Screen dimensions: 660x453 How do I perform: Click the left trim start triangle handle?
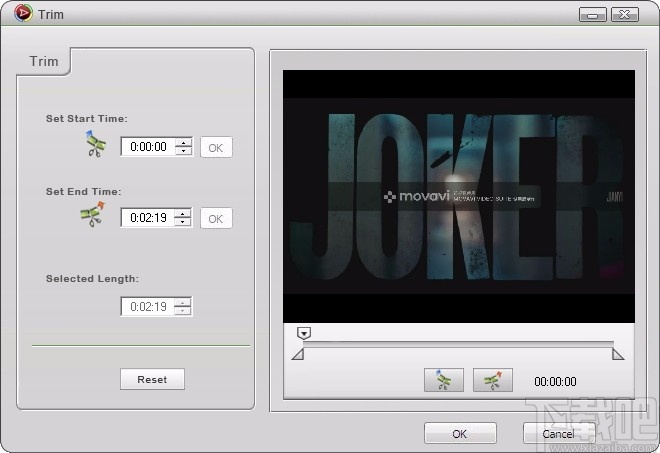point(298,354)
